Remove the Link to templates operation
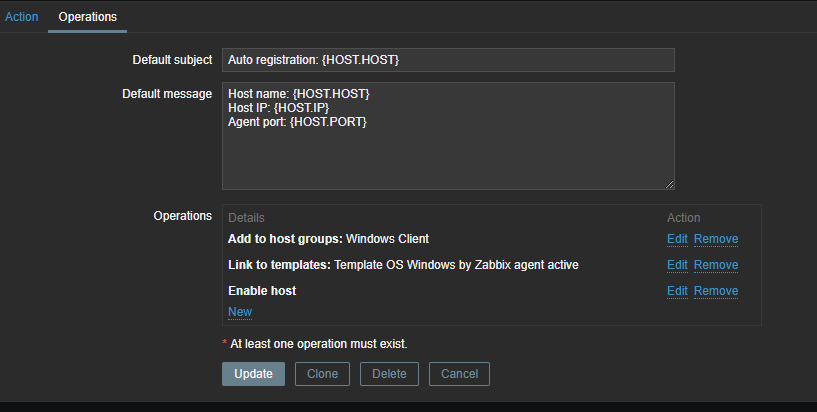Image resolution: width=817 pixels, height=412 pixels. [x=716, y=265]
